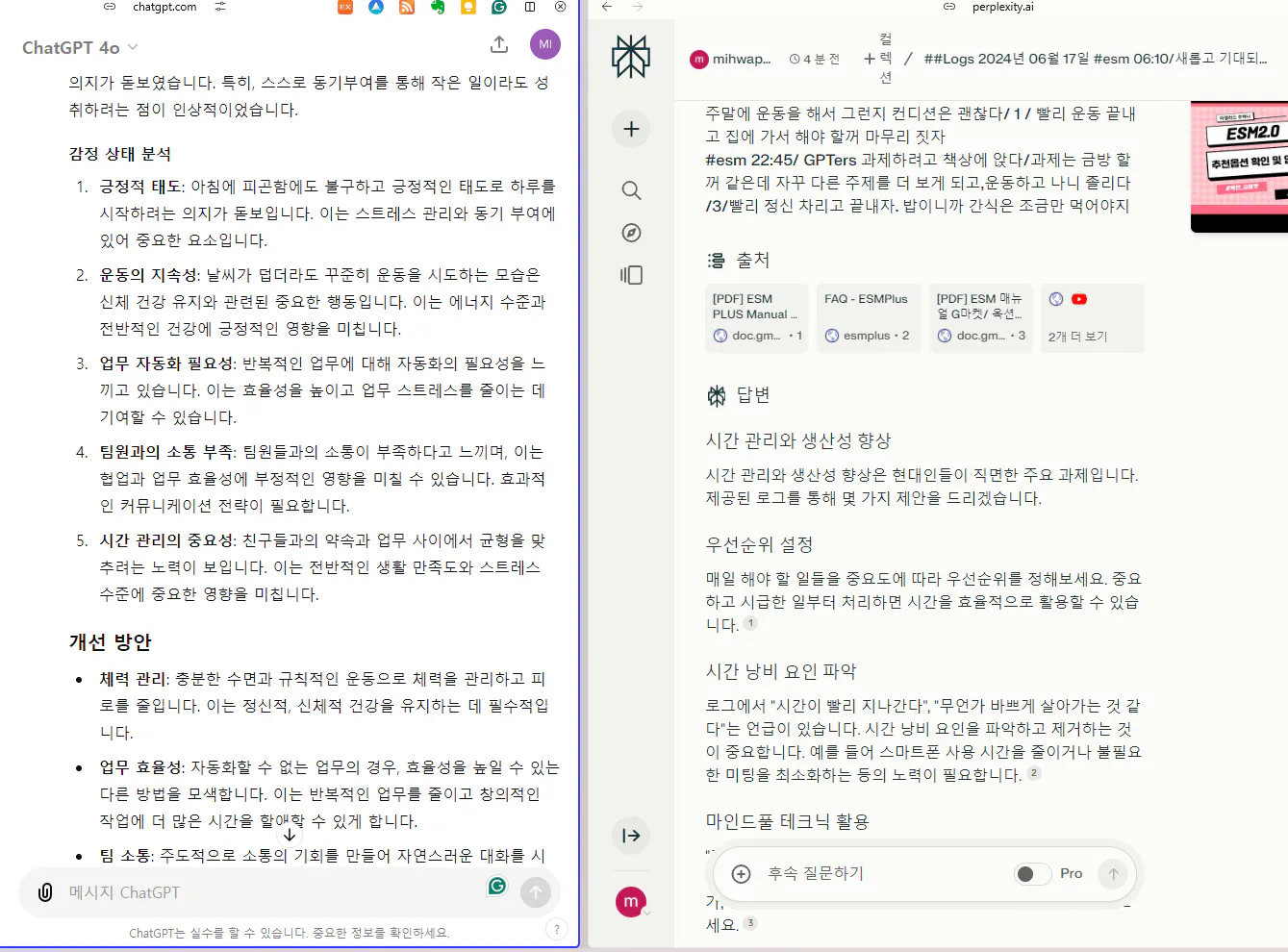Click the 마인드풀 테크닉 활용 heading
Viewport: 1288px width, 952px height.
point(787,821)
